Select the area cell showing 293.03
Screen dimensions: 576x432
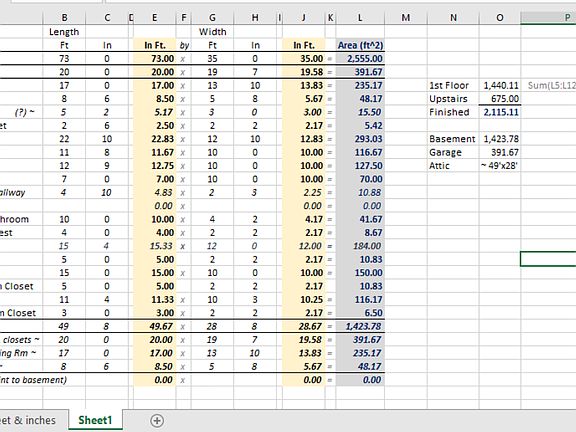click(360, 139)
